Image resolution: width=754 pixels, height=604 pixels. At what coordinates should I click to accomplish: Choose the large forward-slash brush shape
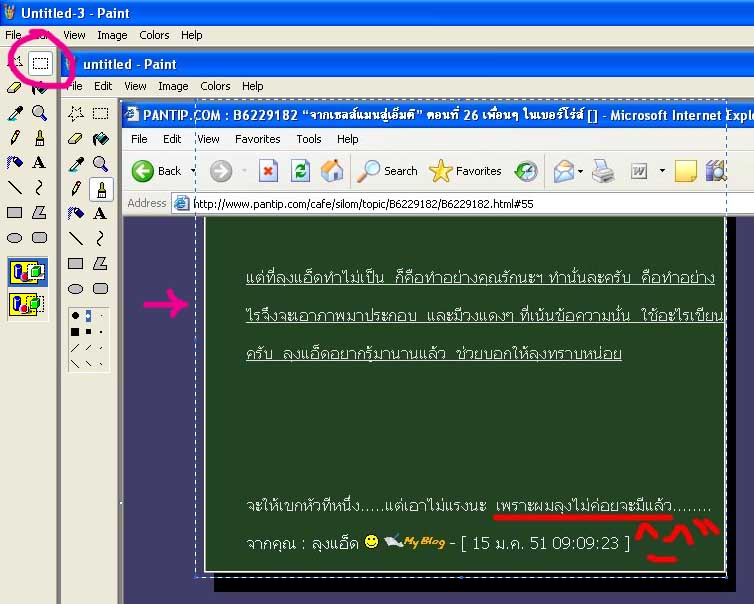(75, 348)
